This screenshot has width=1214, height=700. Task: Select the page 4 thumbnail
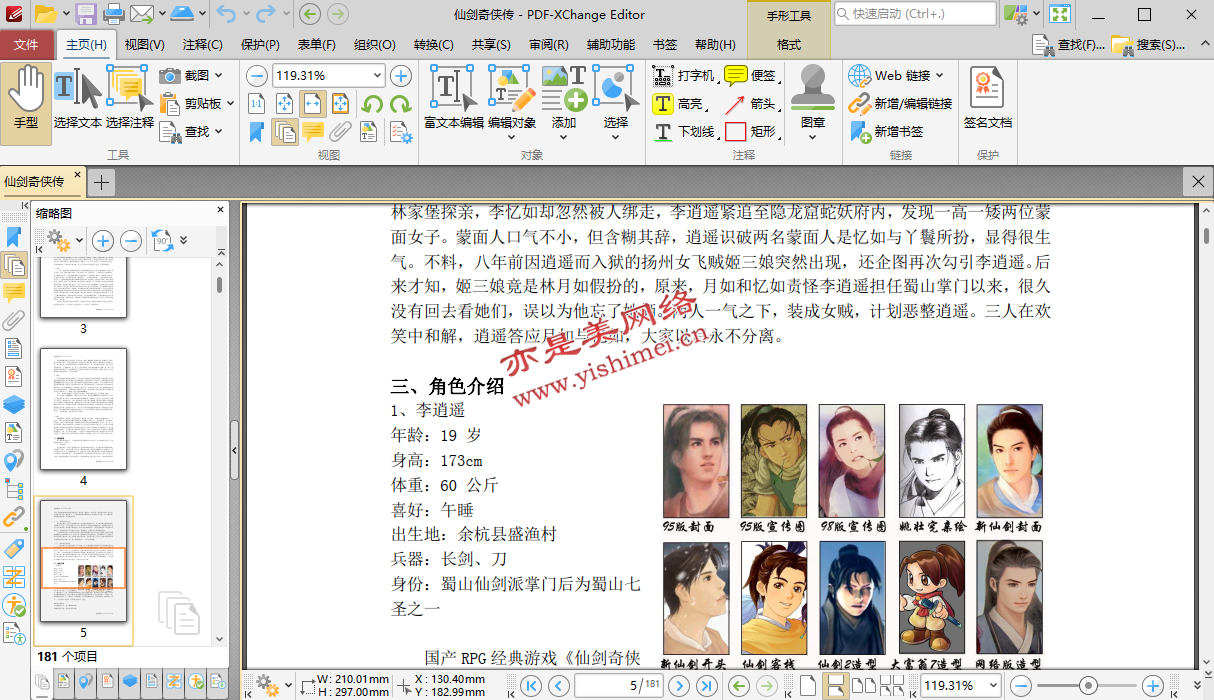pyautogui.click(x=83, y=409)
